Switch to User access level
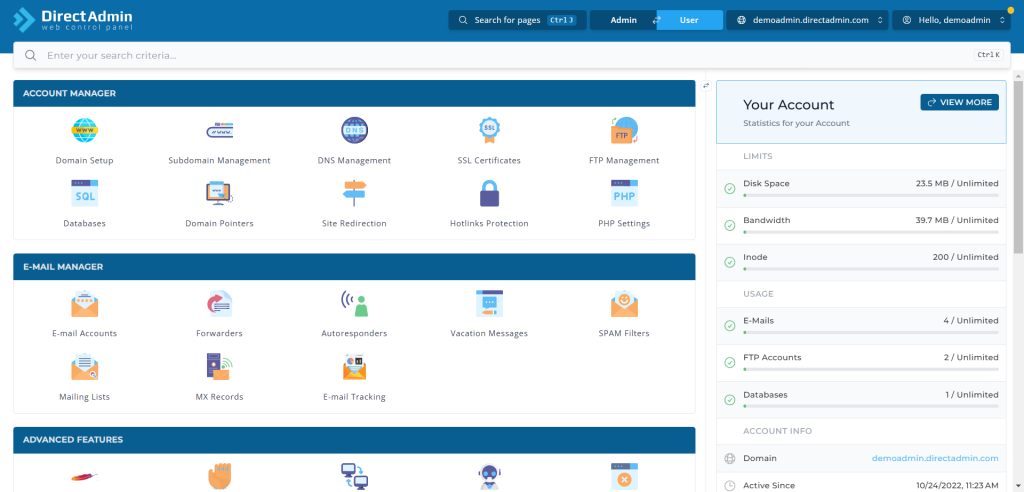The width and height of the screenshot is (1024, 492). (689, 20)
